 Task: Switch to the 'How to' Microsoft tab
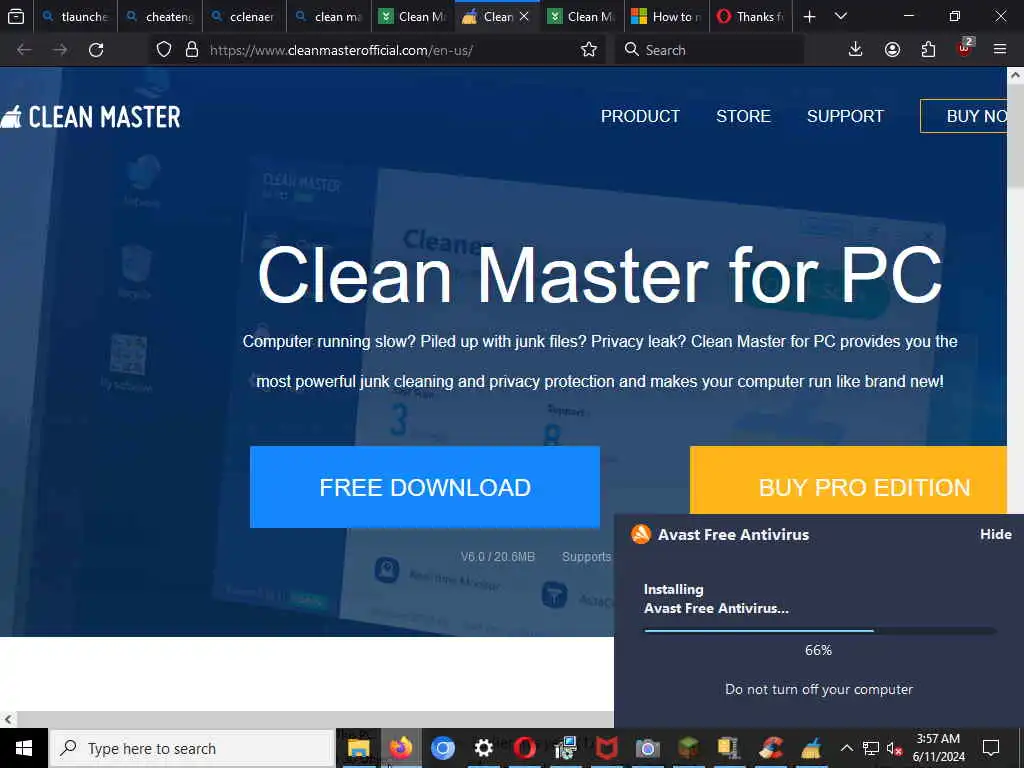click(x=666, y=16)
